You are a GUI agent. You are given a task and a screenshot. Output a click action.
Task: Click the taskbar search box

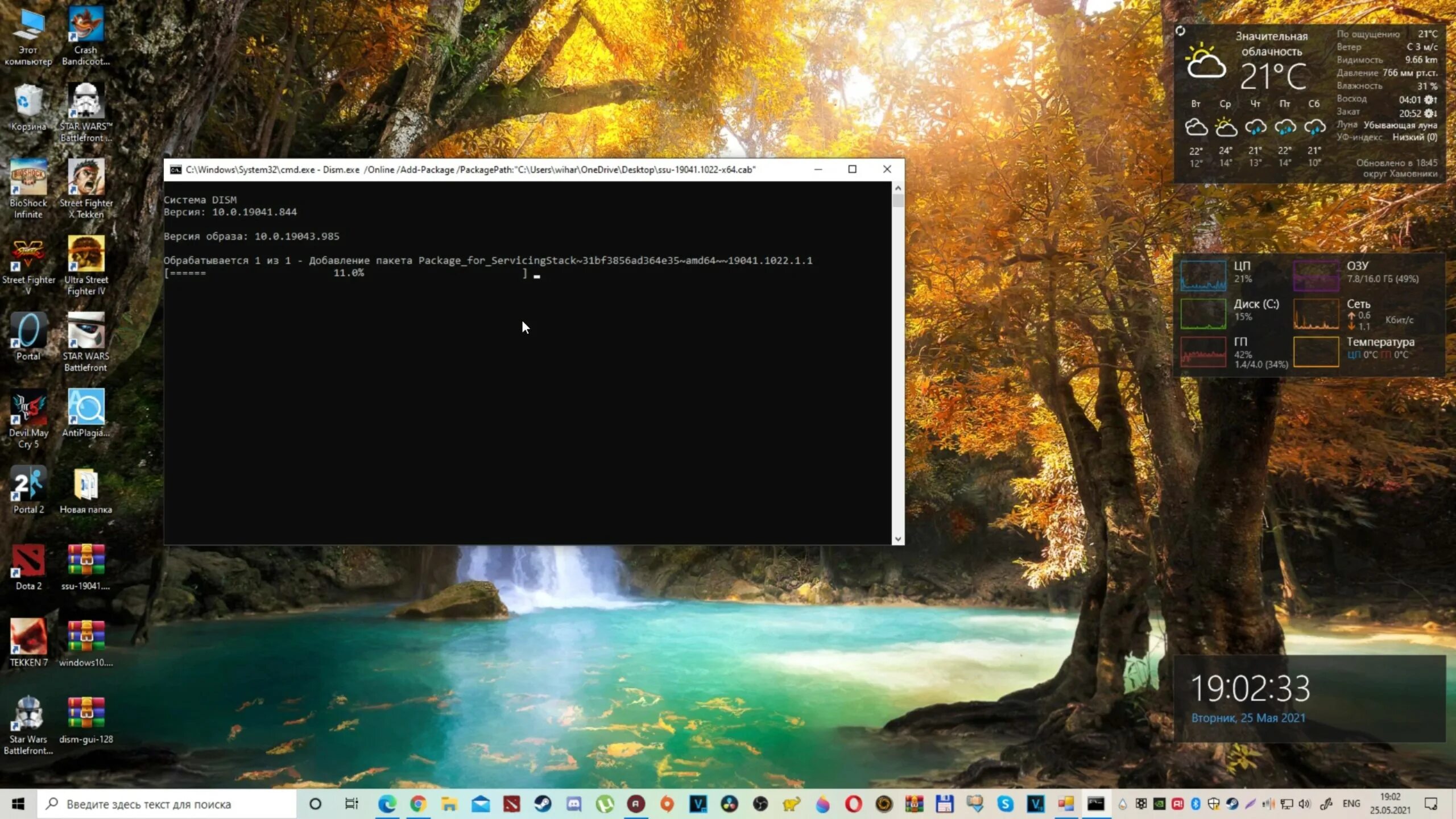pyautogui.click(x=166, y=804)
